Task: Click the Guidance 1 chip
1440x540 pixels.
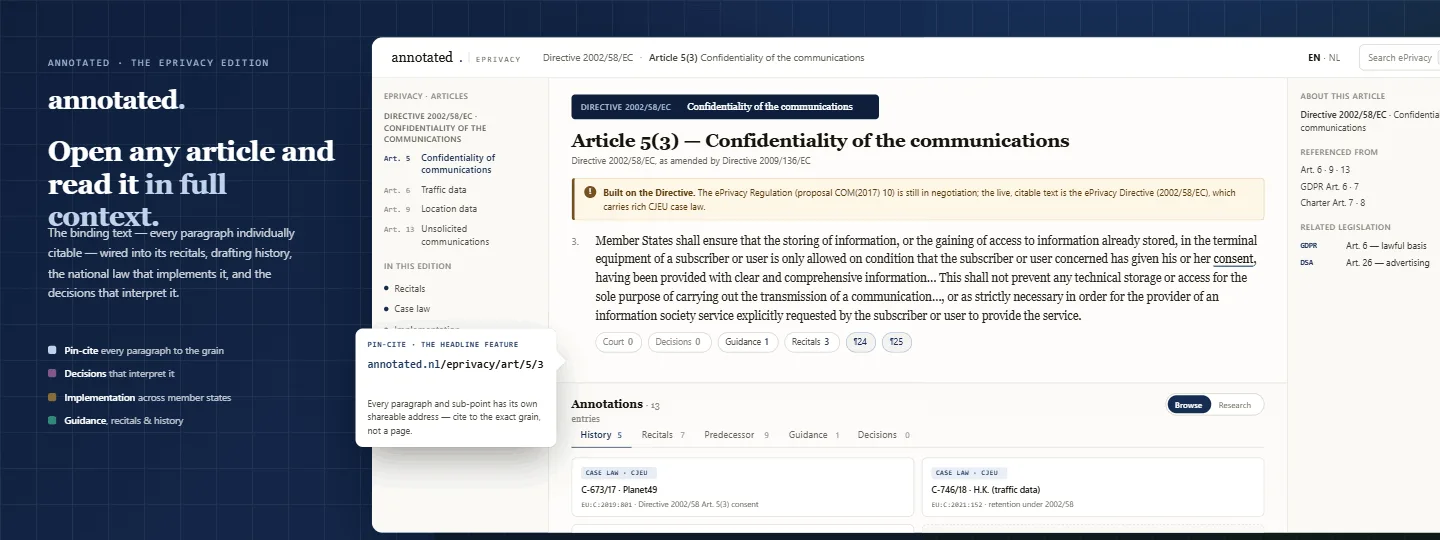Action: 747,342
